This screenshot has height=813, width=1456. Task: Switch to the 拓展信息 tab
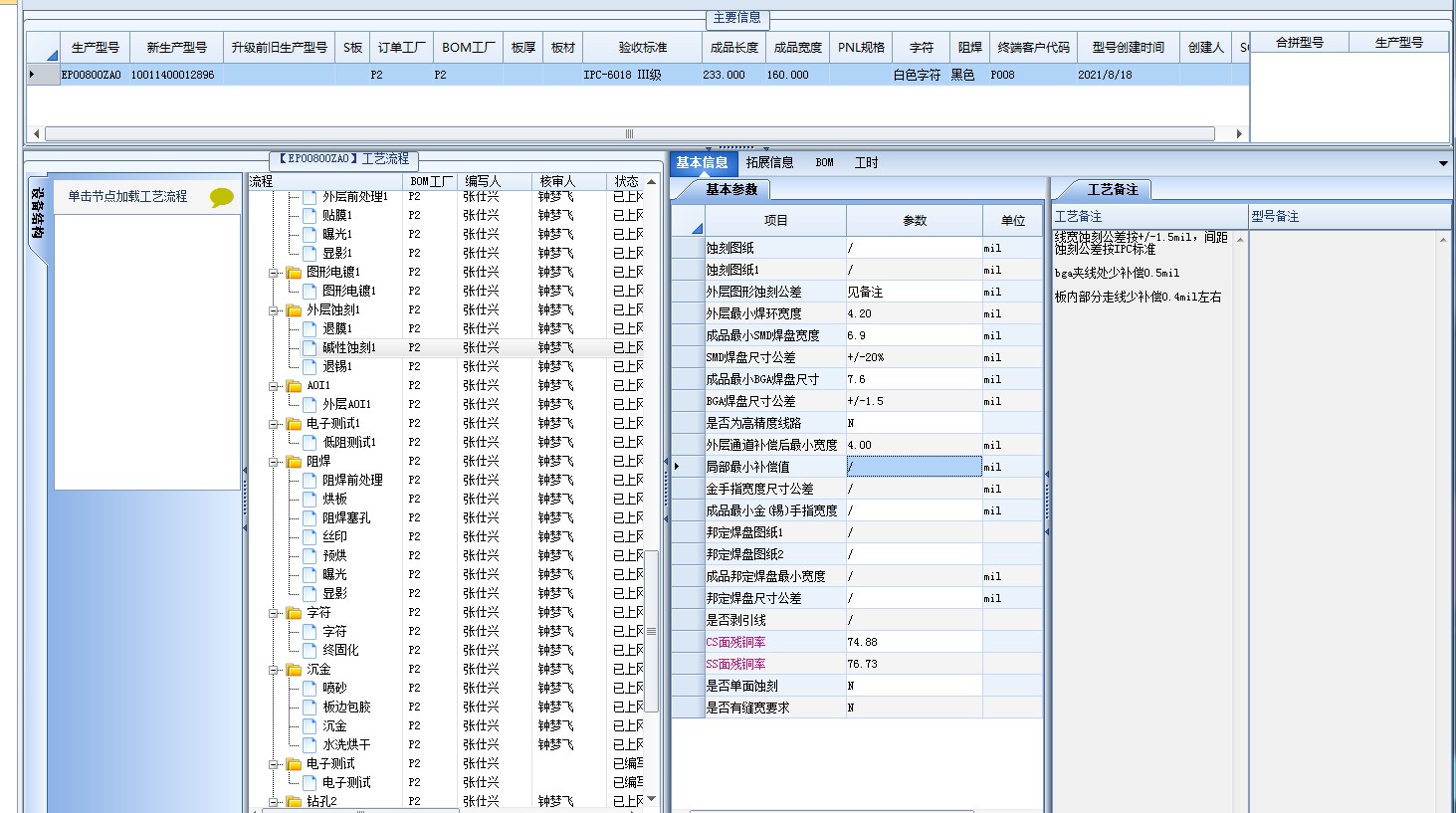click(769, 163)
